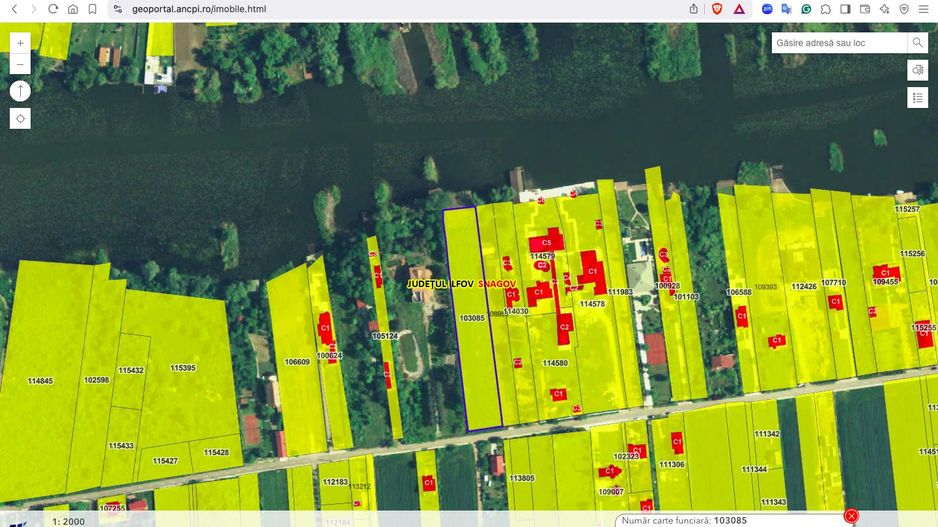Viewport: 938px width, 527px height.
Task: Open the legend list icon
Action: point(918,98)
